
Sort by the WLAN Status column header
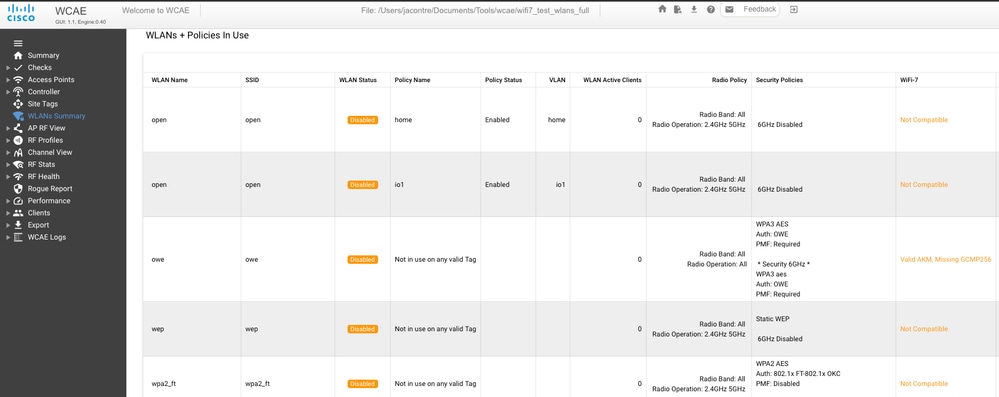point(359,80)
